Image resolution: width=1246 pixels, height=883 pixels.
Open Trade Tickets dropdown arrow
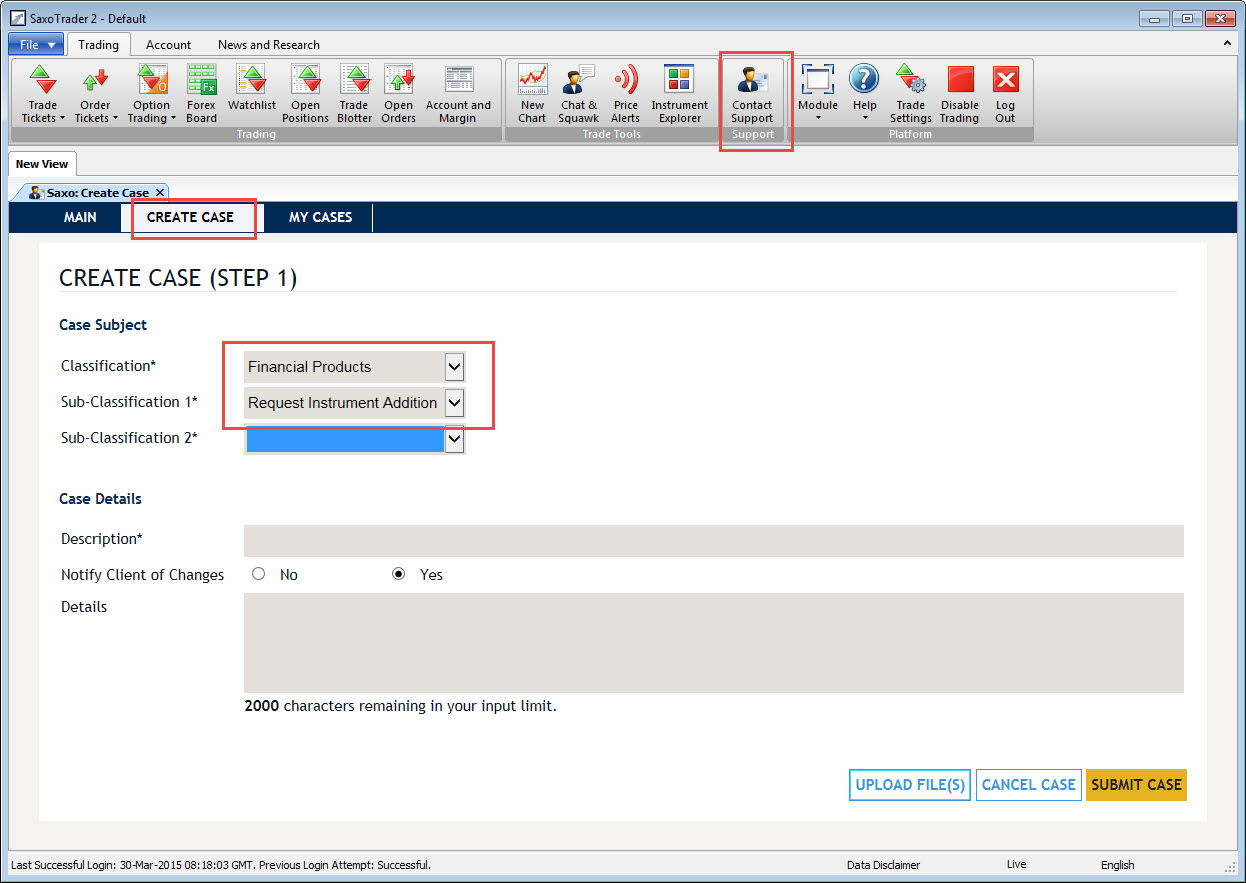pos(62,118)
